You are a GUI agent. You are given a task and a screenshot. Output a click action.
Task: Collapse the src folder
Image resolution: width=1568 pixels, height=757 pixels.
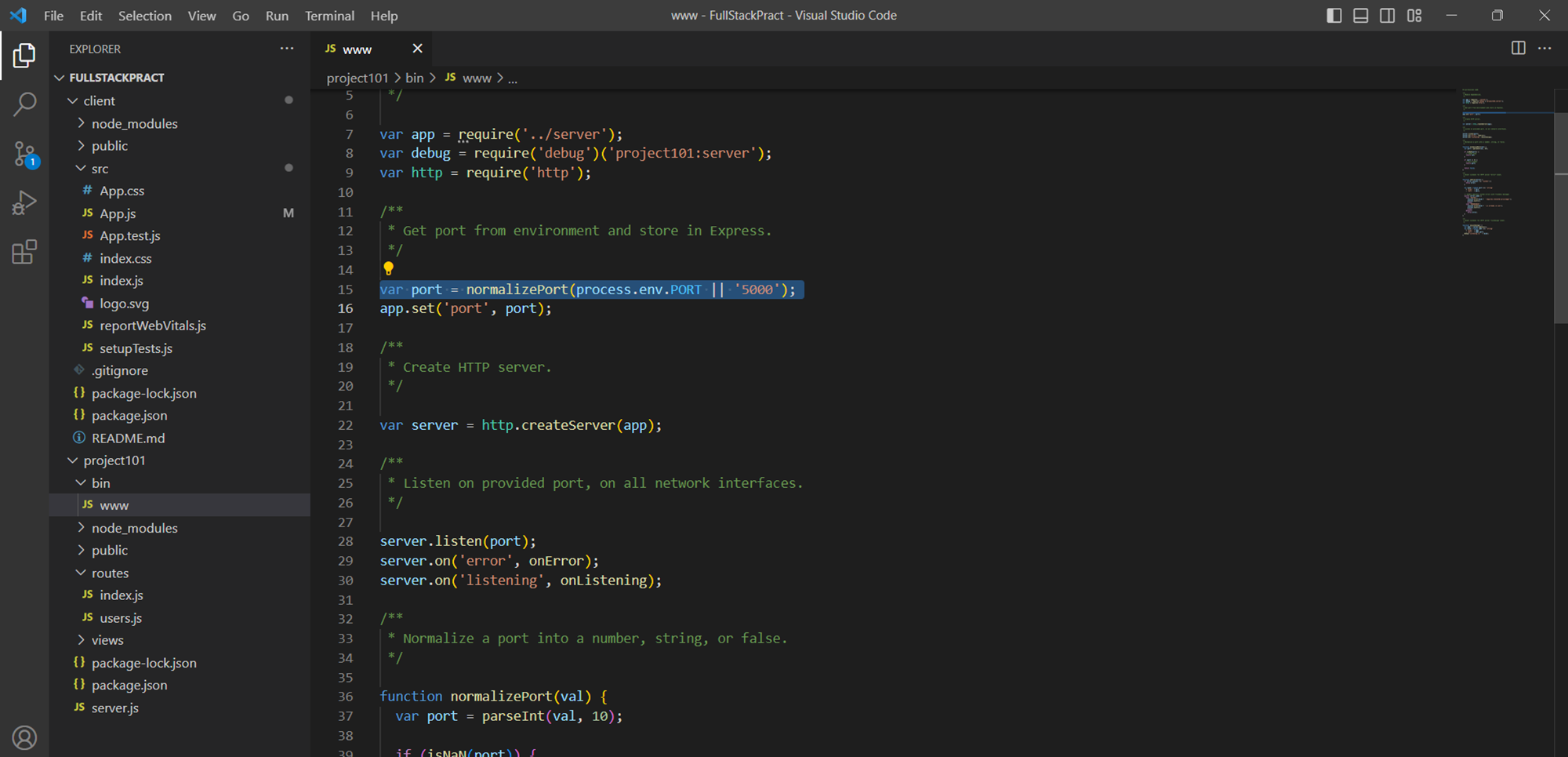point(81,169)
